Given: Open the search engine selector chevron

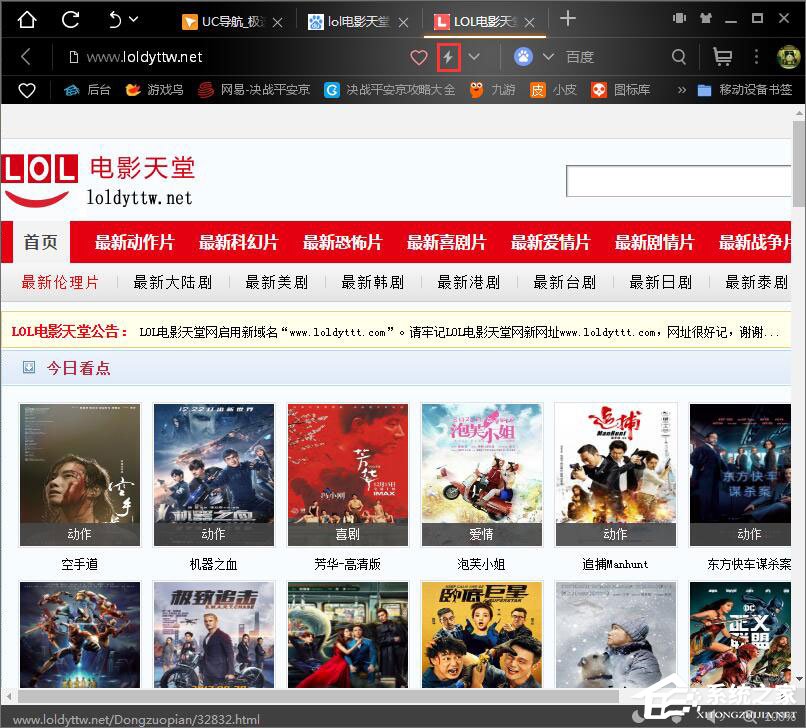Looking at the screenshot, I should (546, 57).
